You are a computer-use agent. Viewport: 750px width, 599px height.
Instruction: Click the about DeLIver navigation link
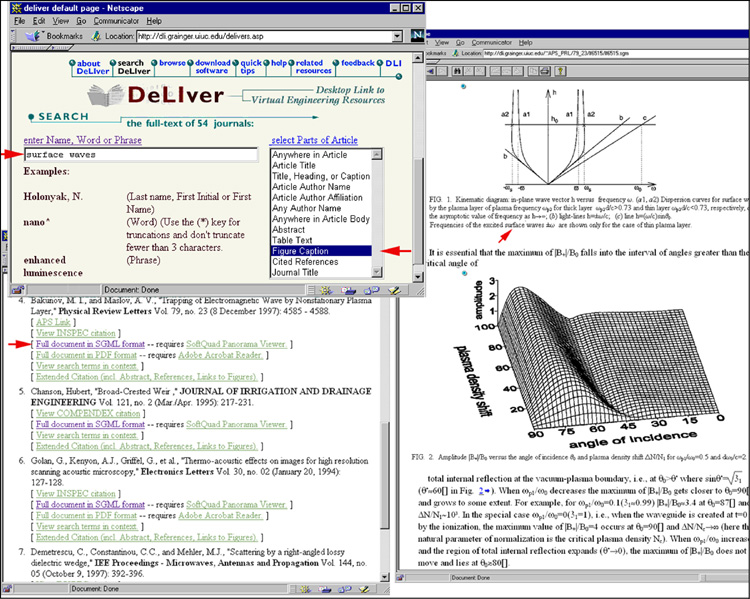[x=92, y=67]
